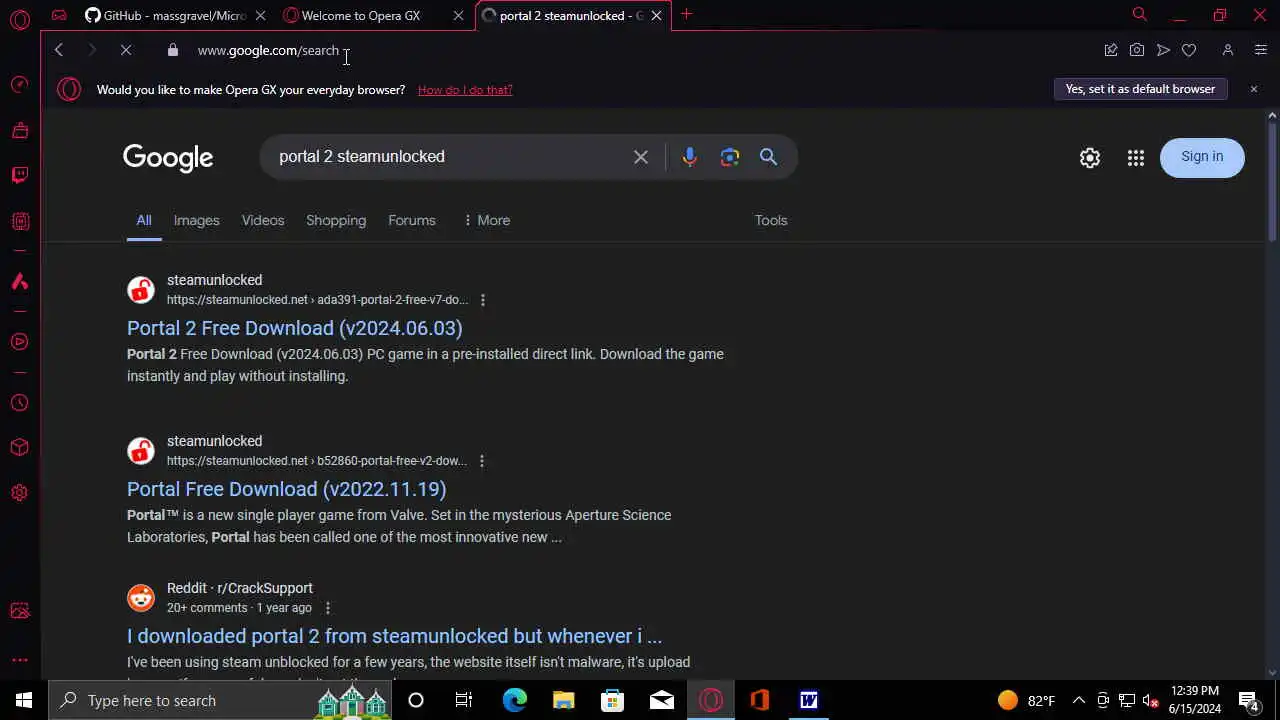Dismiss the default browser prompt
This screenshot has height=720, width=1280.
point(1253,89)
